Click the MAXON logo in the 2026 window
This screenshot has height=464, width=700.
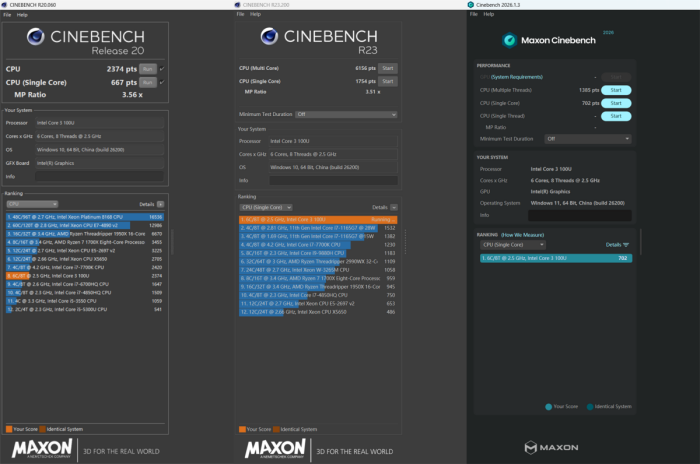(551, 447)
